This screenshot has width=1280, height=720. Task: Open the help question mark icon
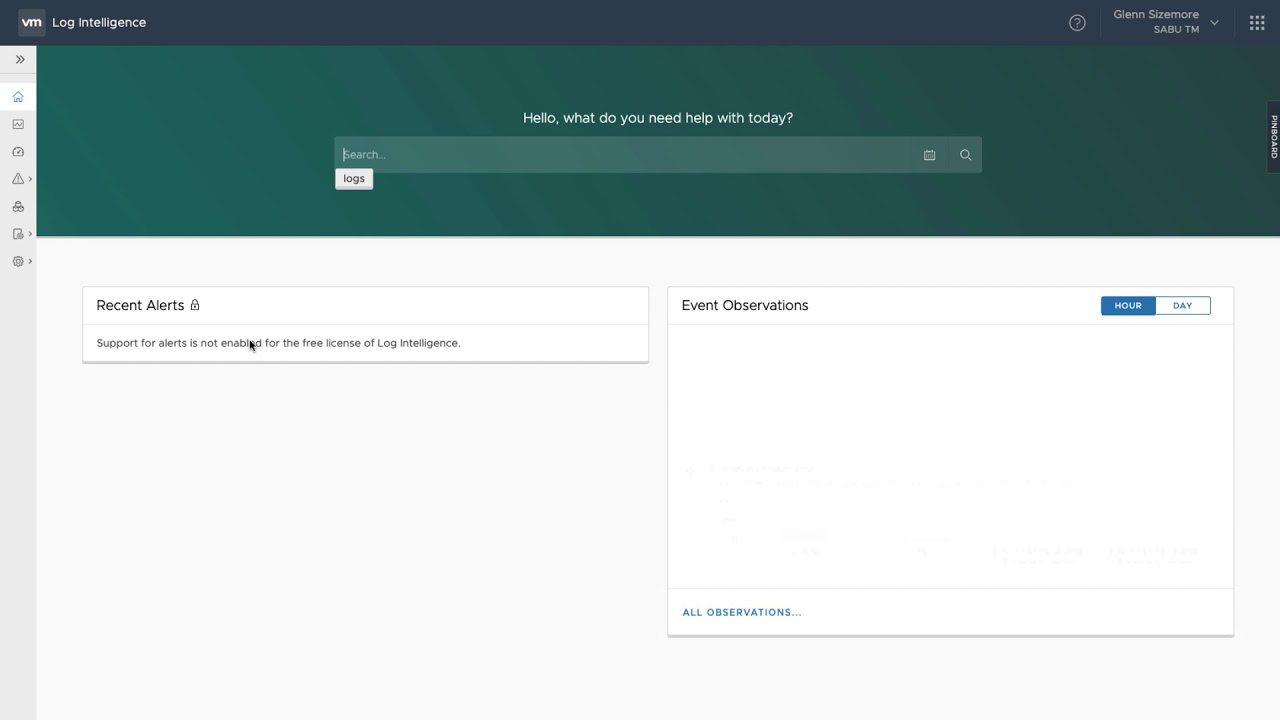tap(1077, 22)
